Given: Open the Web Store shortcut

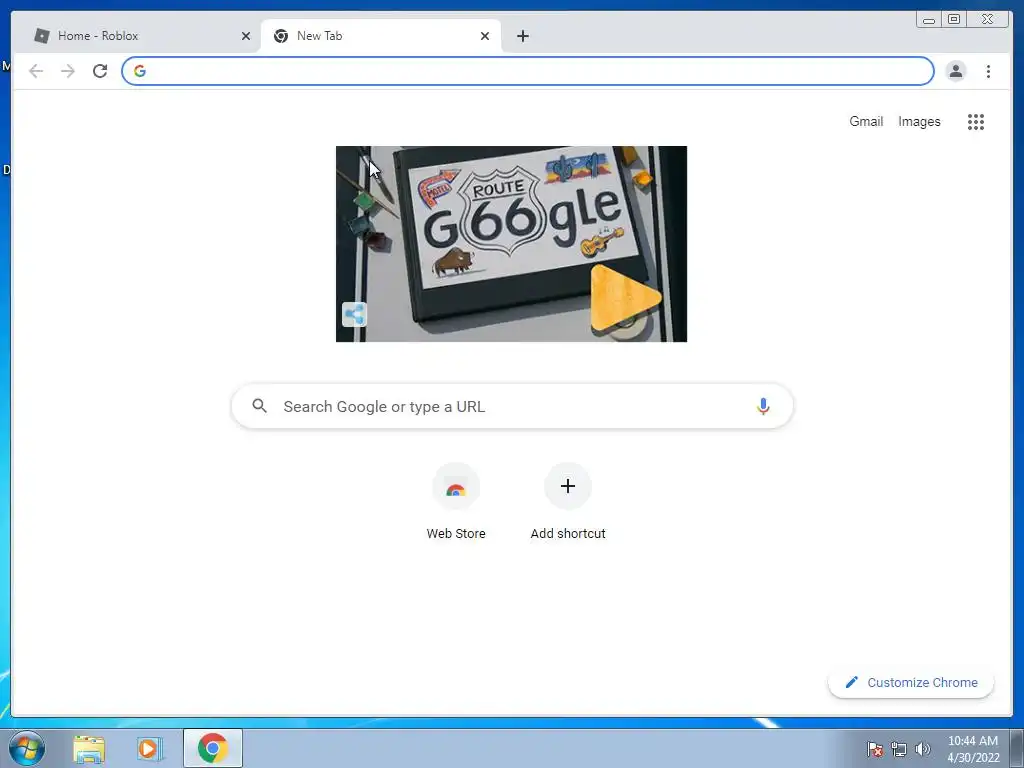Looking at the screenshot, I should (x=456, y=502).
